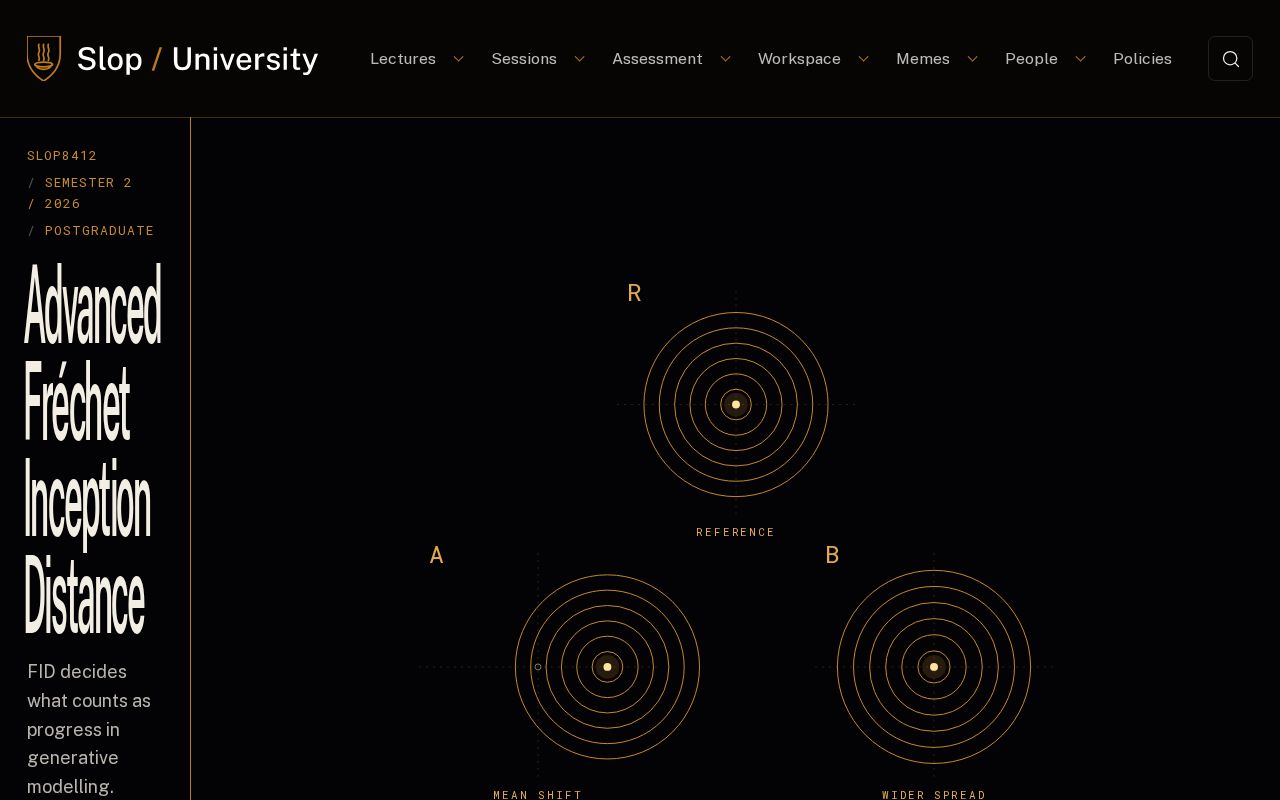Click the letter B diagram label
The width and height of the screenshot is (1280, 800).
[832, 555]
